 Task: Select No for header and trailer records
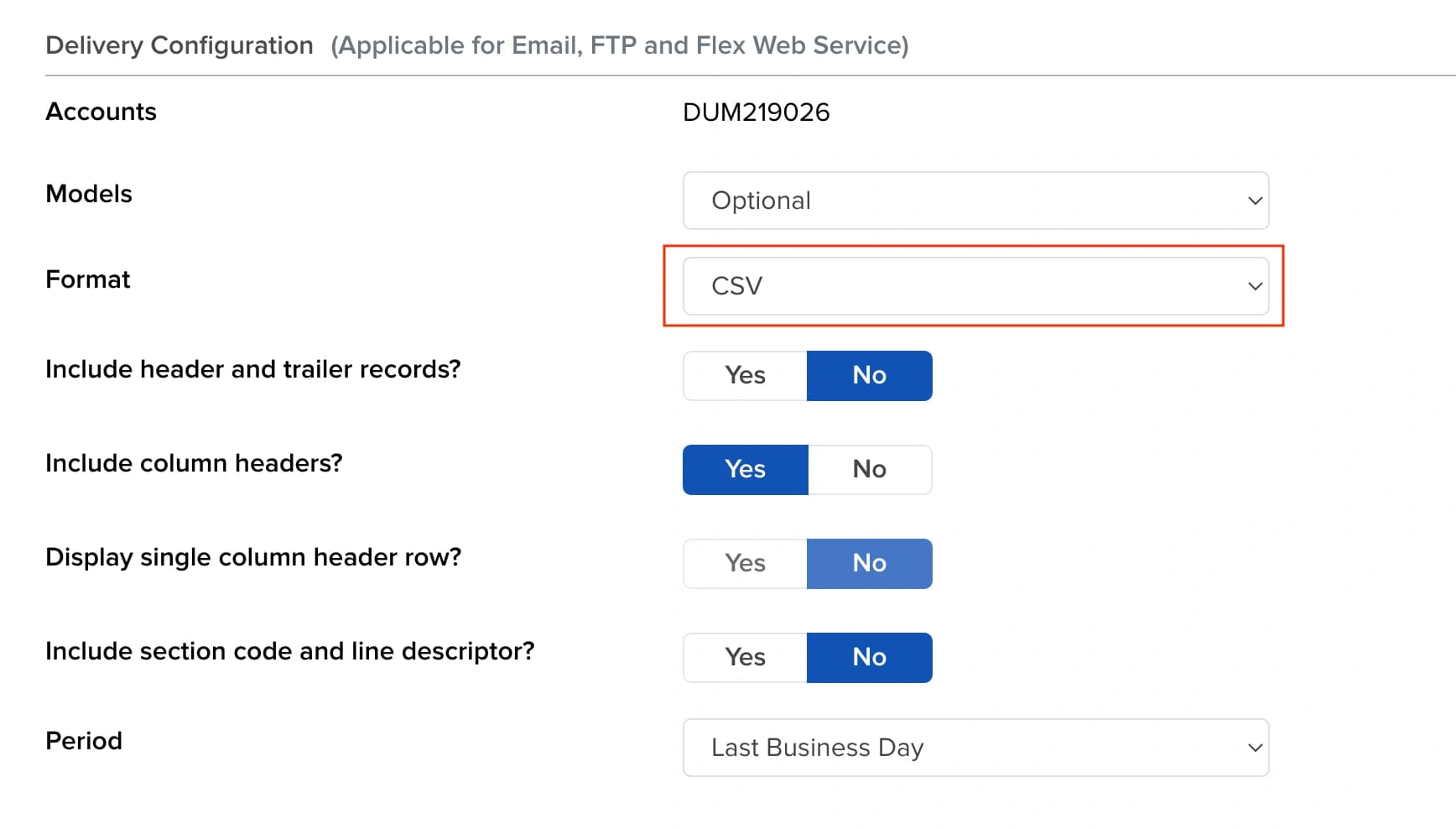869,375
